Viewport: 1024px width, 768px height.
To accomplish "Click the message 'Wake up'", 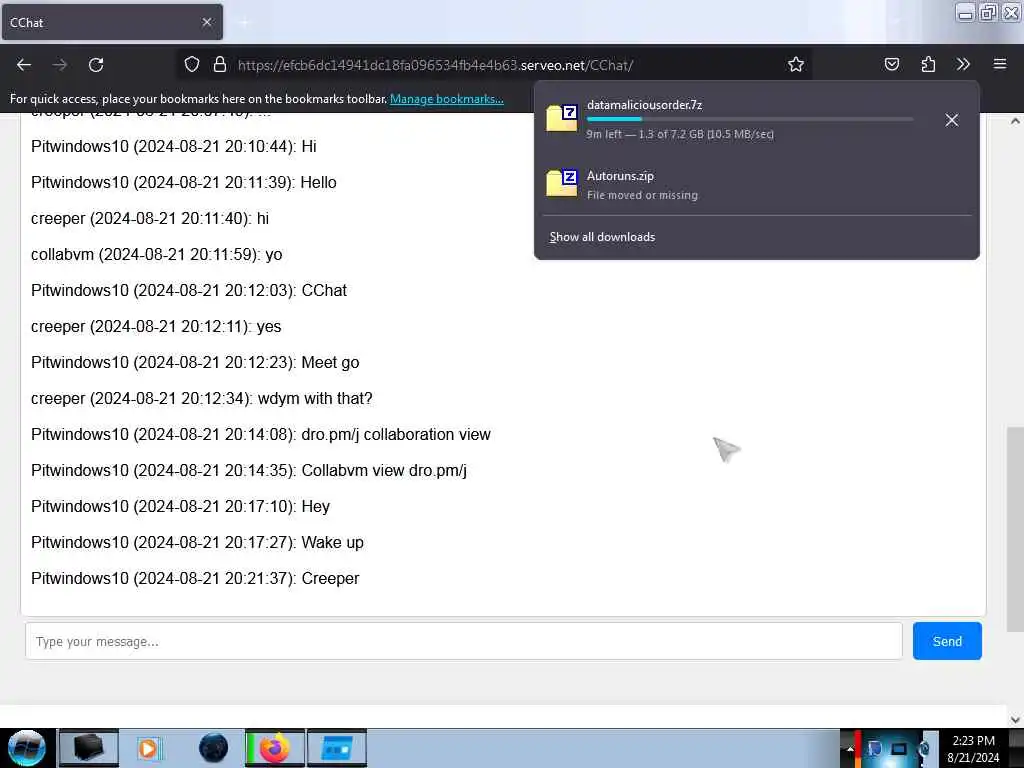I will click(197, 543).
